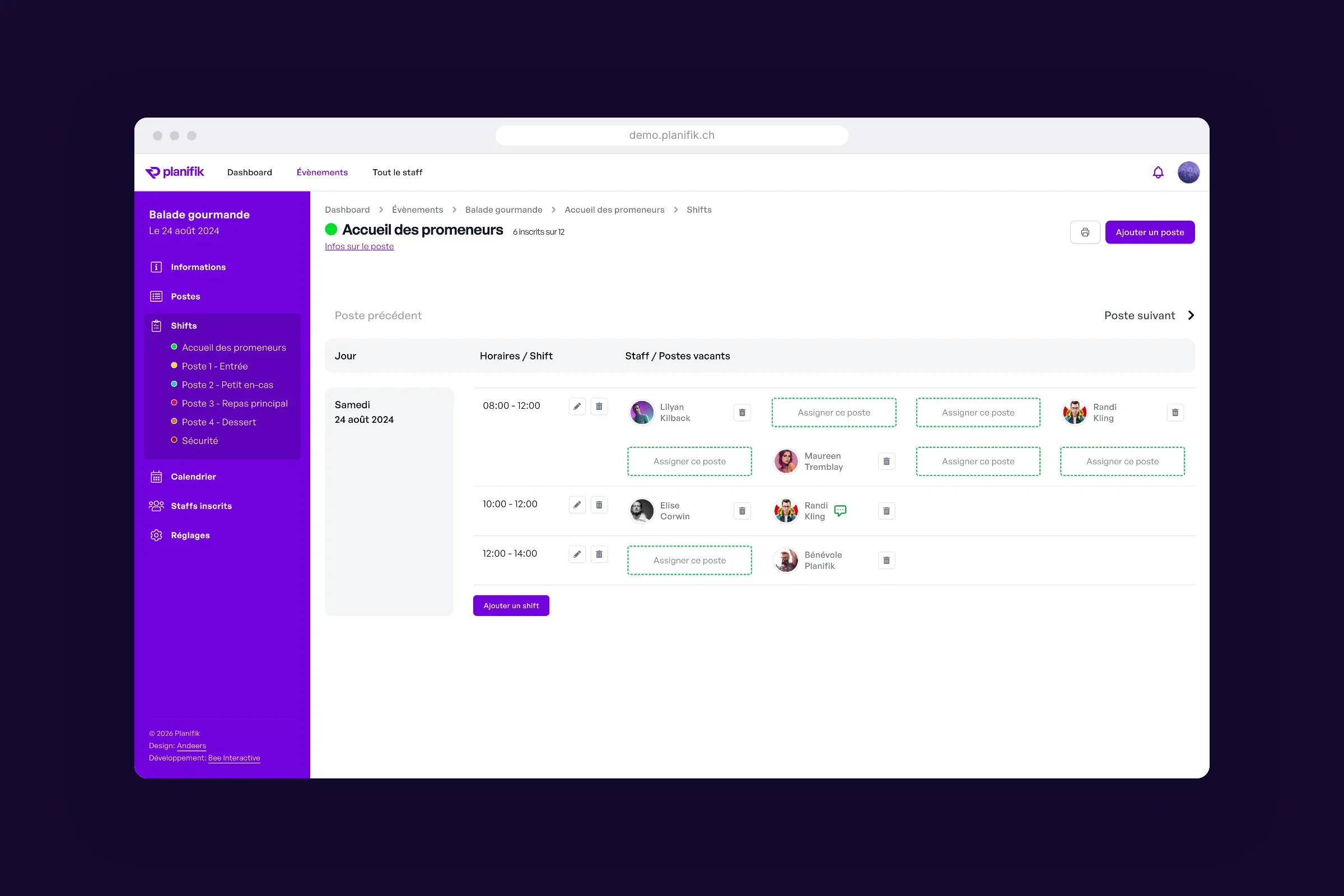Select Poste 2 - Petit en-cas
This screenshot has width=1344, height=896.
[x=227, y=385]
